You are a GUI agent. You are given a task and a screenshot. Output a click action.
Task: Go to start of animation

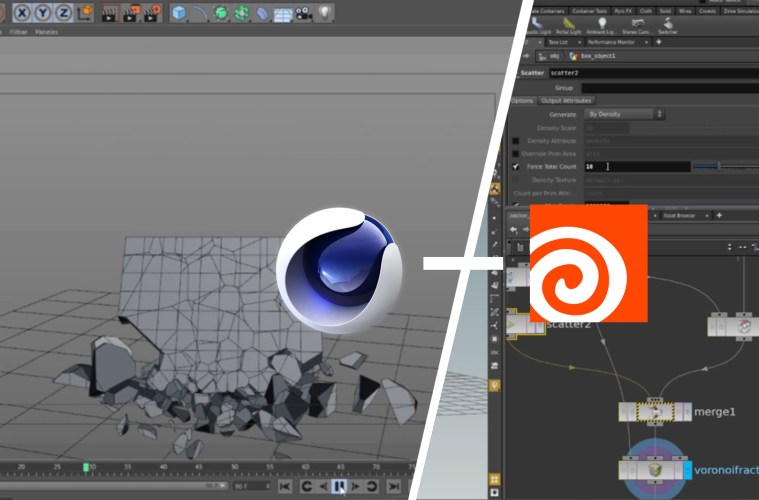tap(285, 486)
